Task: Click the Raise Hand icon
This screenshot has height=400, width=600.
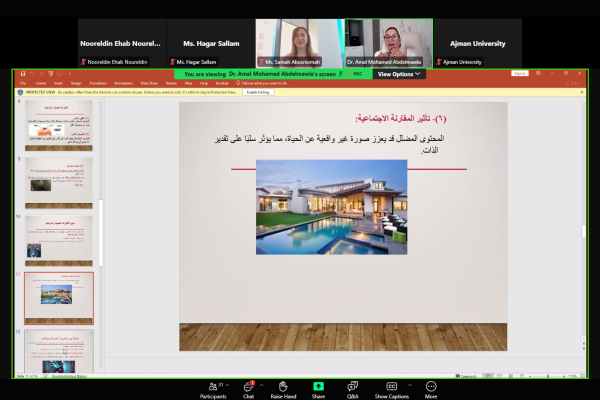Action: 284,386
